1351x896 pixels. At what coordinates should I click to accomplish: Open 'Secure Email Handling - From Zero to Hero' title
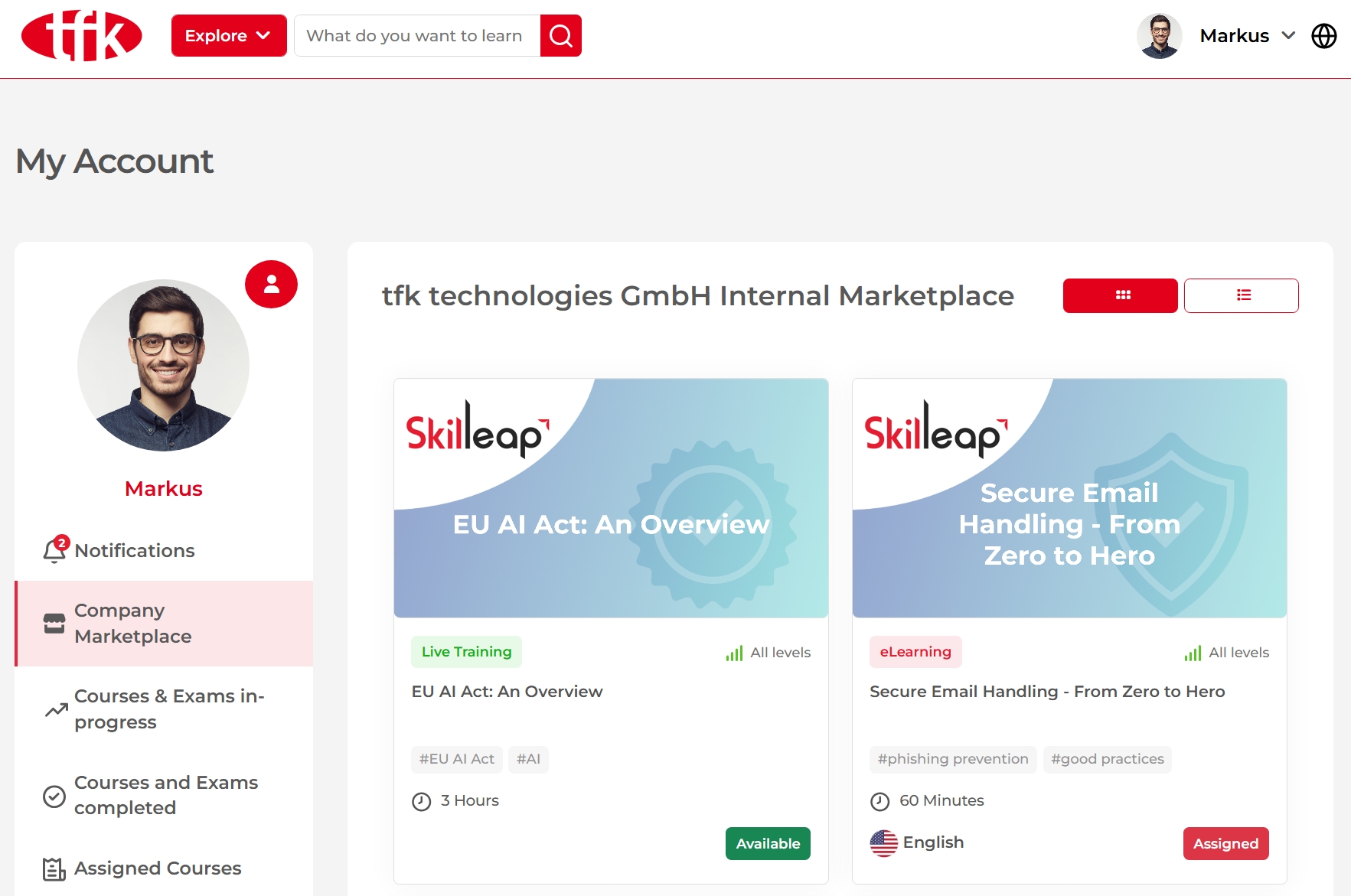click(x=1047, y=692)
